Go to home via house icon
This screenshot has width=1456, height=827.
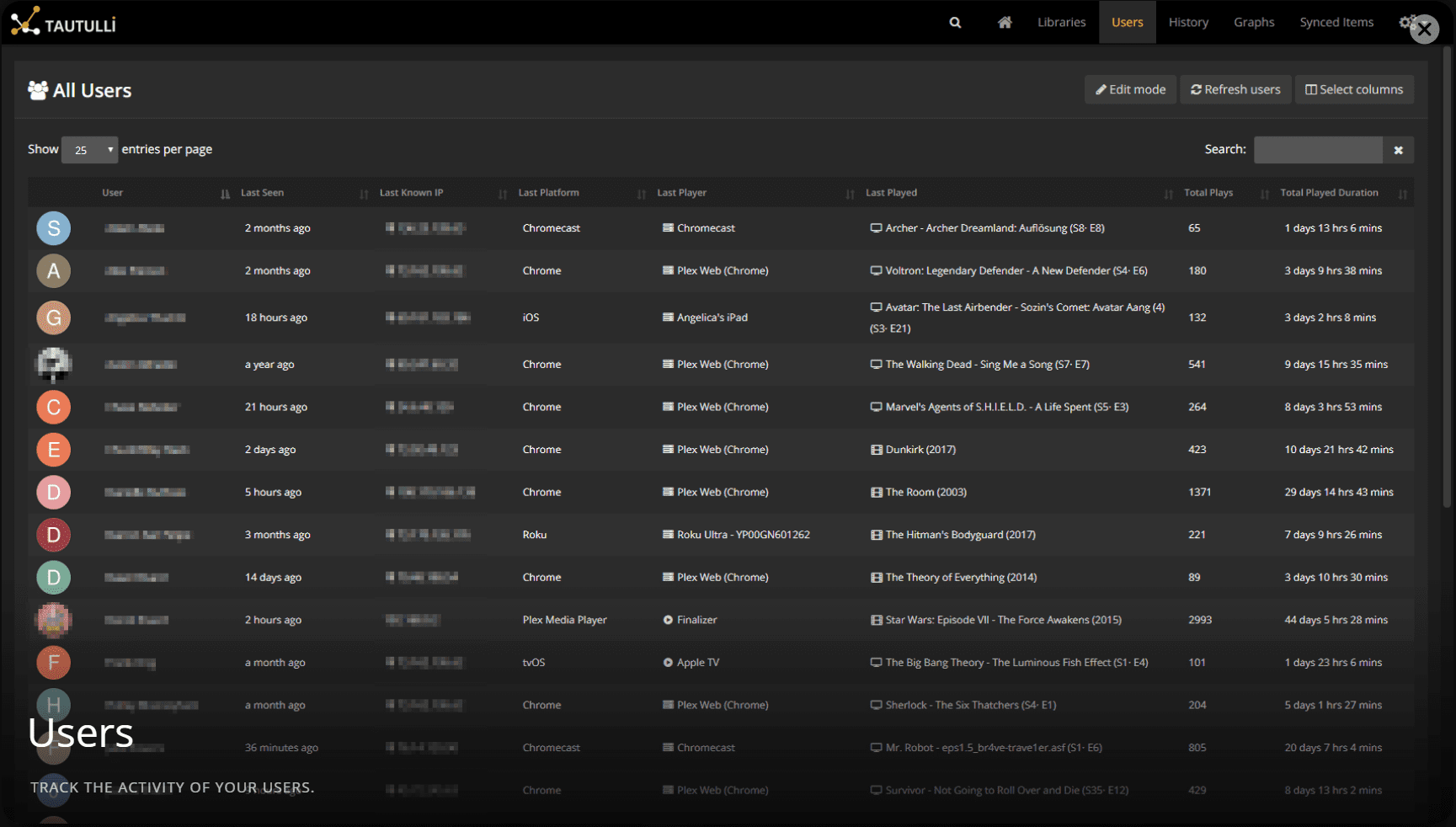coord(1005,23)
